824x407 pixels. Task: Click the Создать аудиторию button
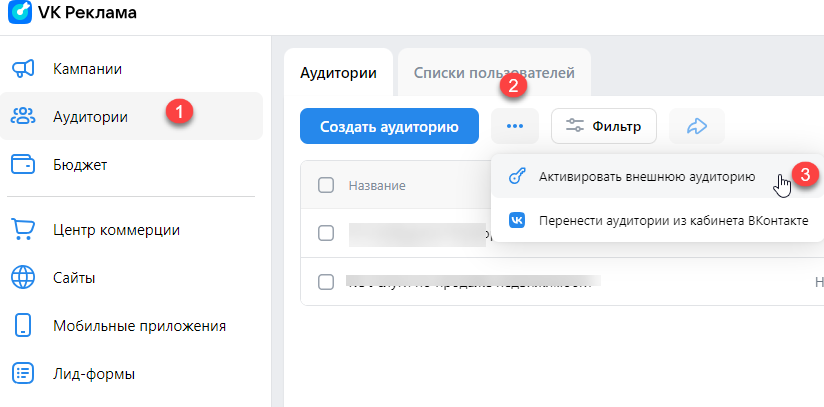(389, 126)
